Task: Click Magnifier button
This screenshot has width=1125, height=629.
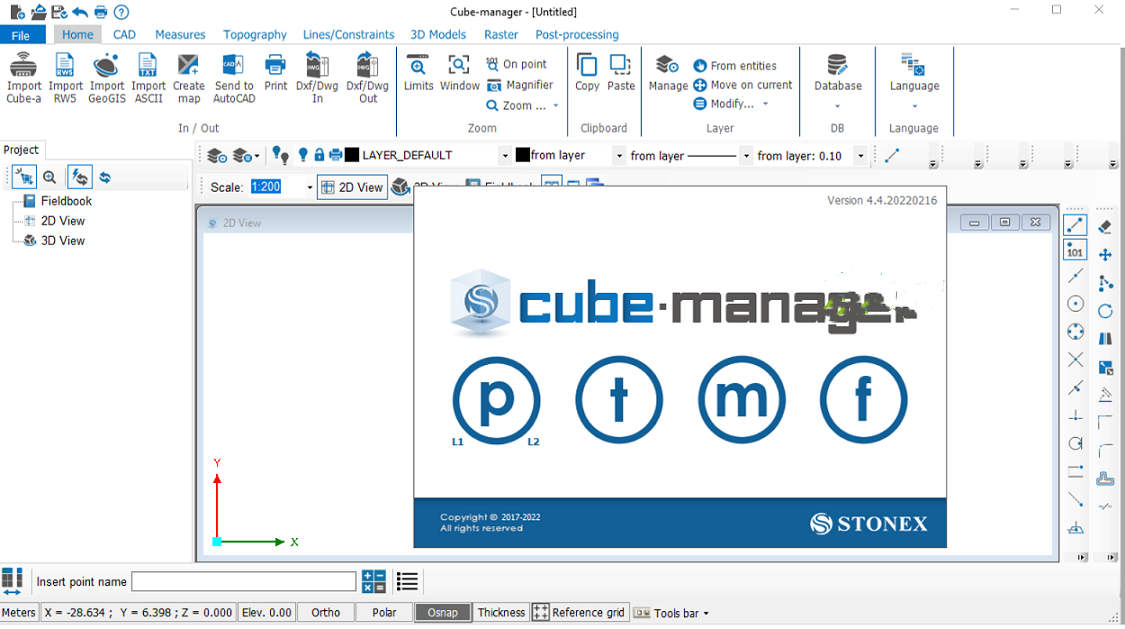Action: pos(520,85)
